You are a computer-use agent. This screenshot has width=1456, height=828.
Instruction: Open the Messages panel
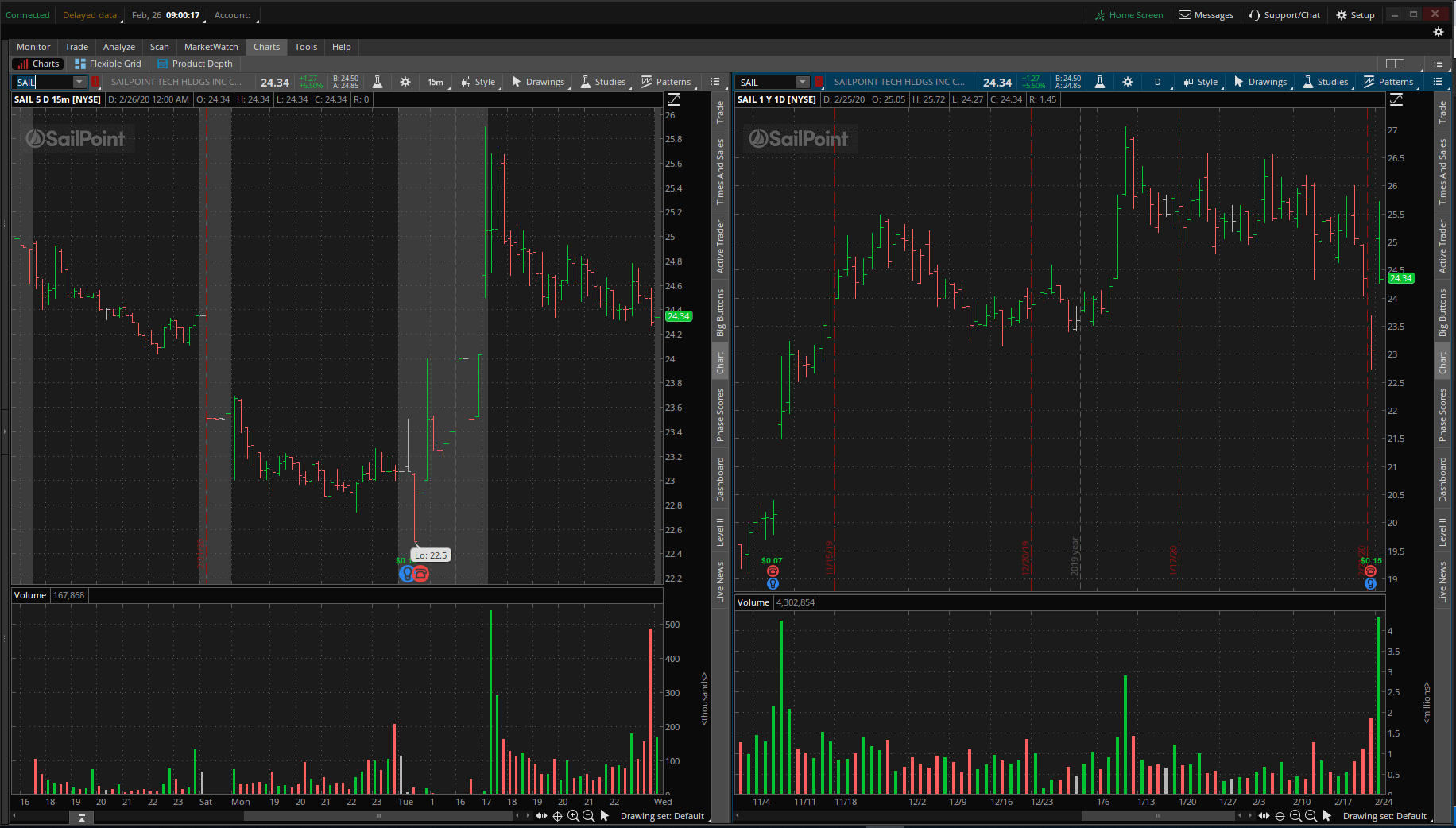point(1206,15)
